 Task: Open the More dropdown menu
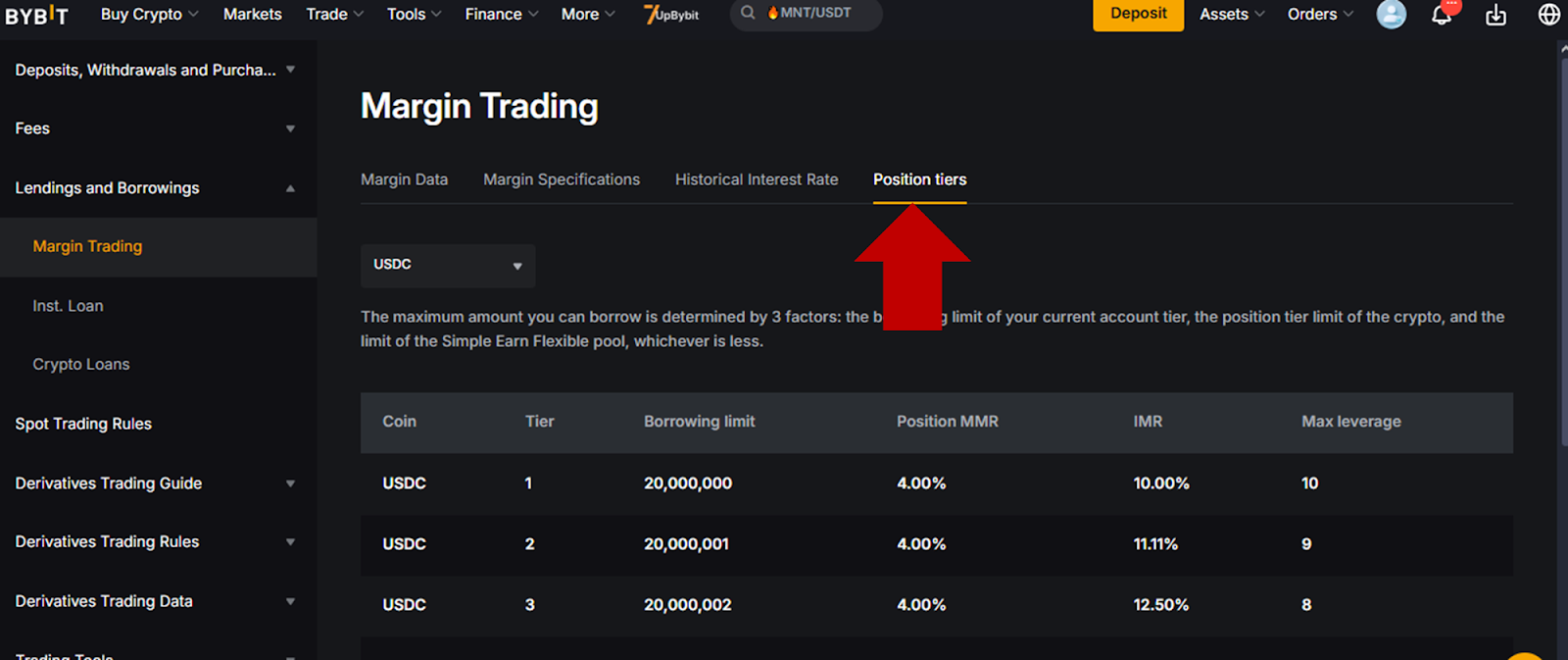click(588, 14)
